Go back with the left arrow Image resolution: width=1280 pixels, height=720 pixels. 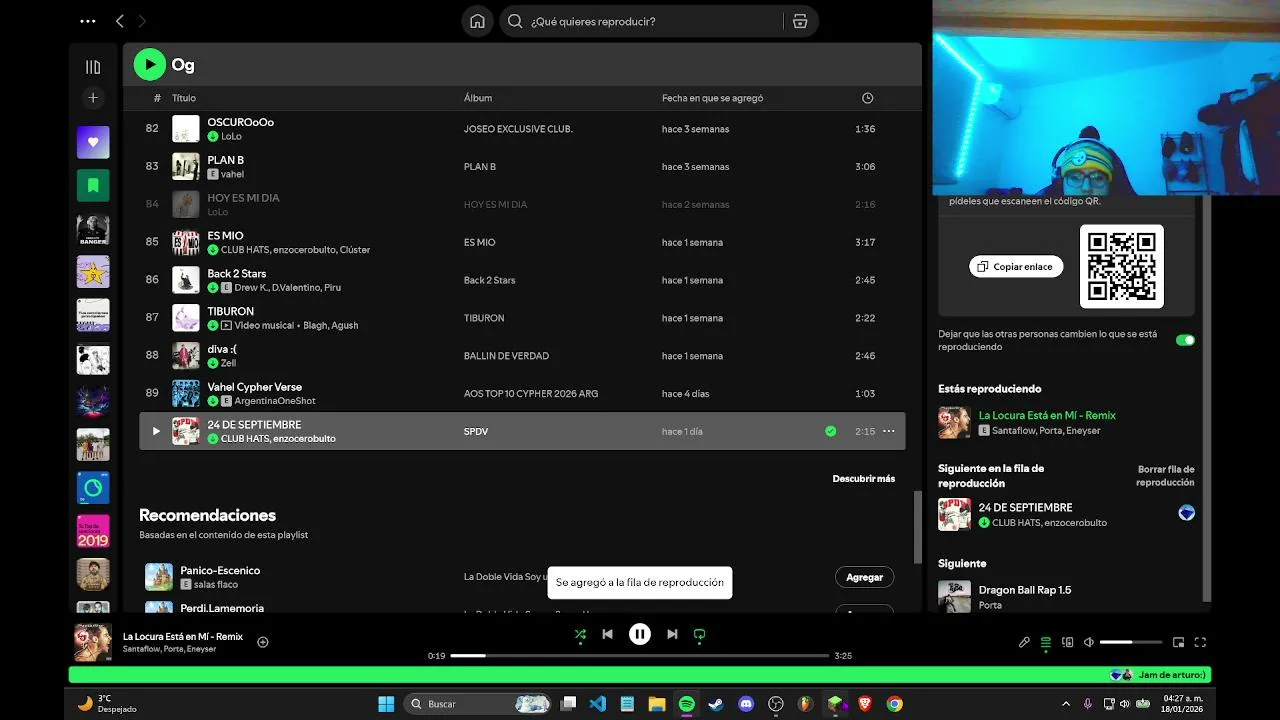coord(120,21)
